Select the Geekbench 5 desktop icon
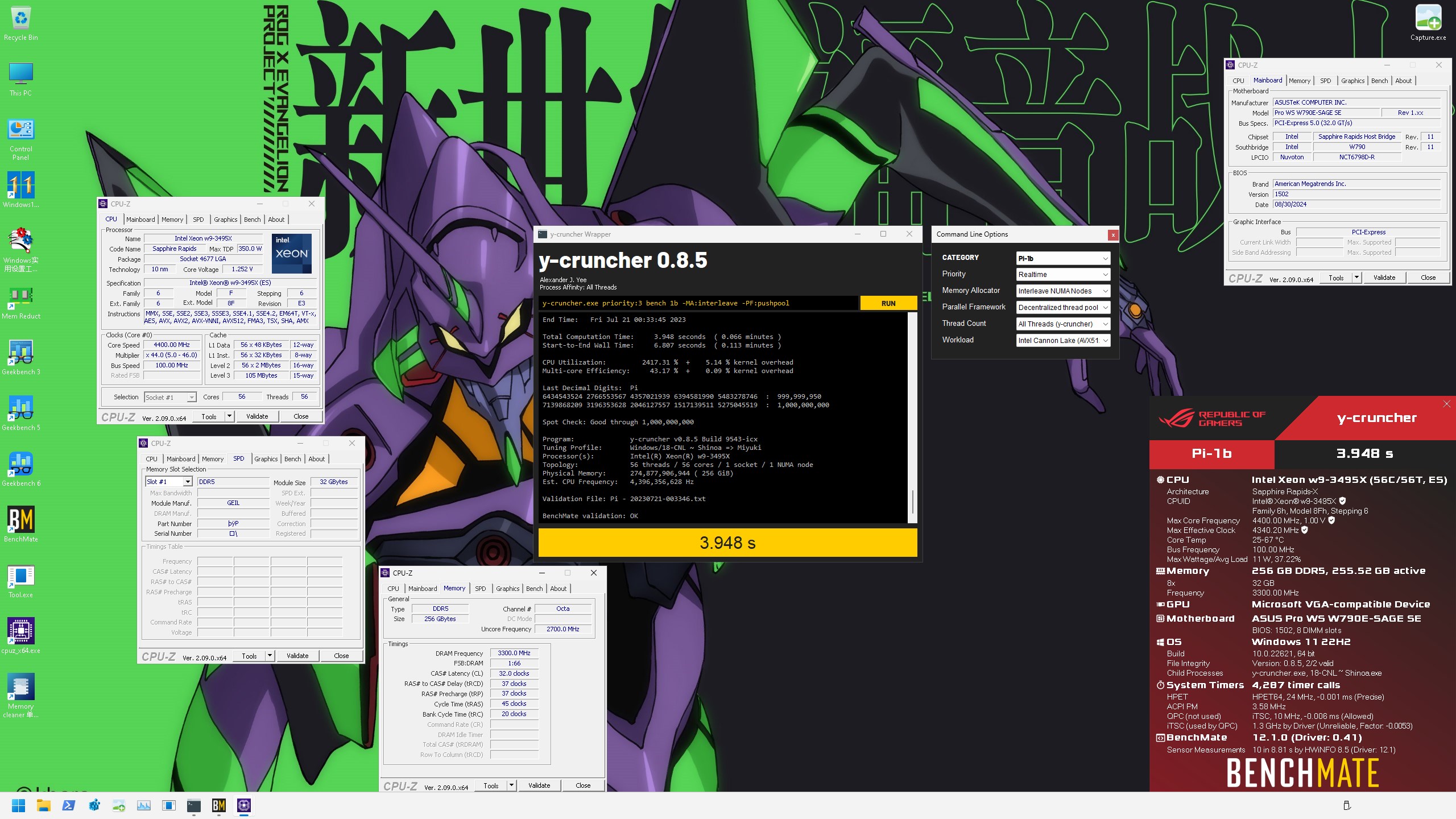The width and height of the screenshot is (1456, 819). (x=21, y=413)
